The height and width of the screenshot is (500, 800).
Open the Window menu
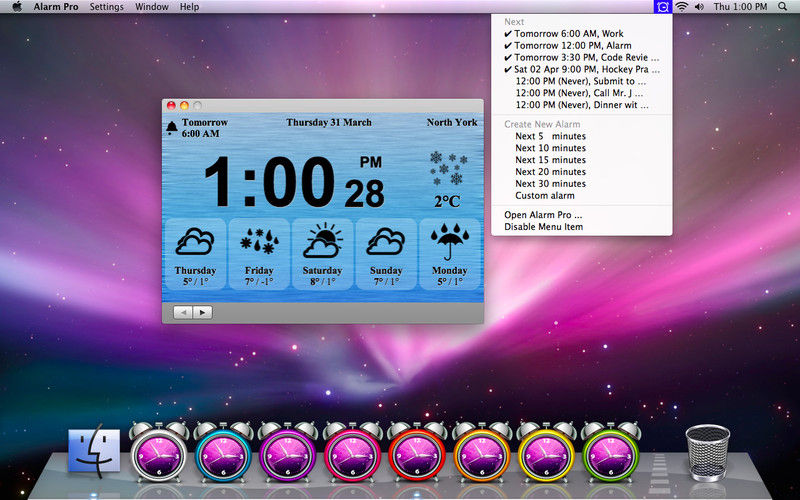(x=152, y=7)
